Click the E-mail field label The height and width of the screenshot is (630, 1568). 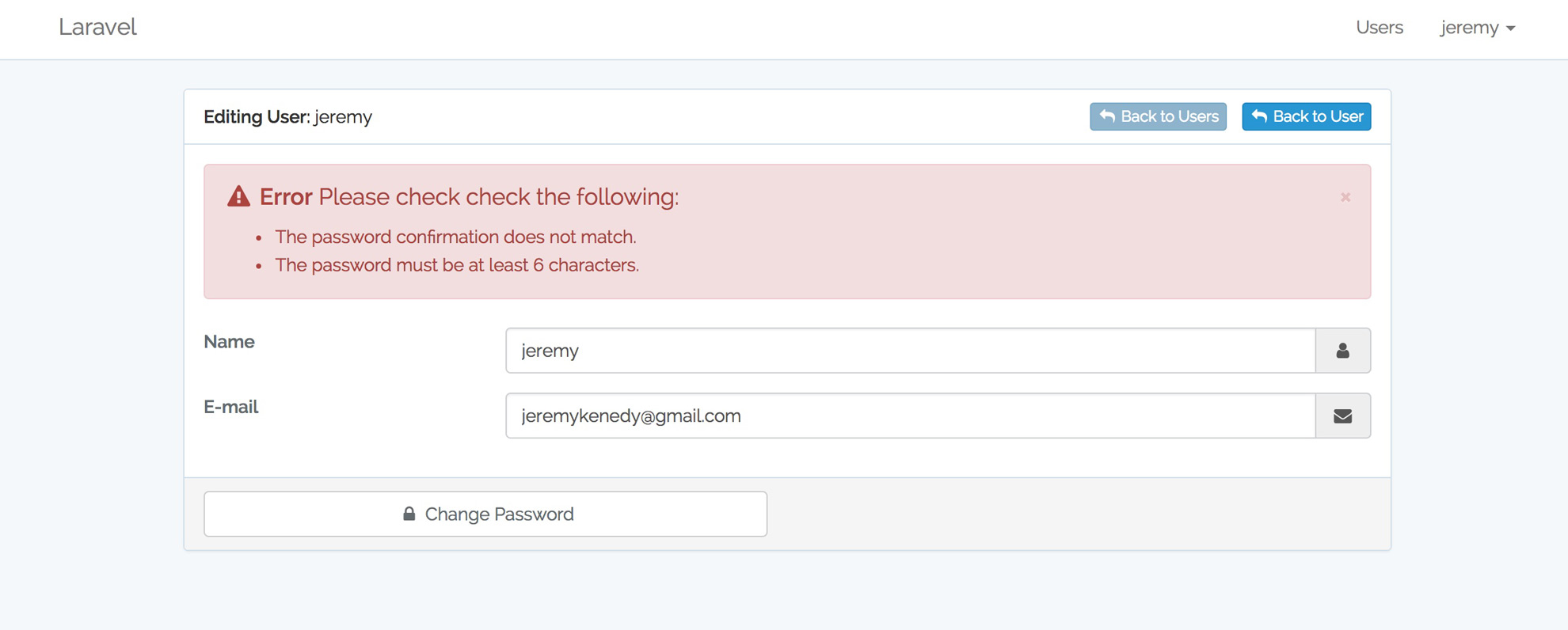(230, 407)
